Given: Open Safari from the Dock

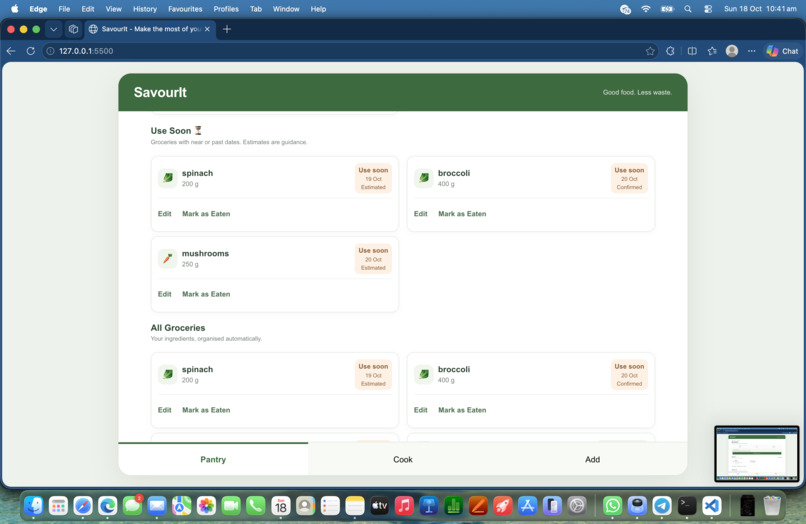Looking at the screenshot, I should (83, 506).
